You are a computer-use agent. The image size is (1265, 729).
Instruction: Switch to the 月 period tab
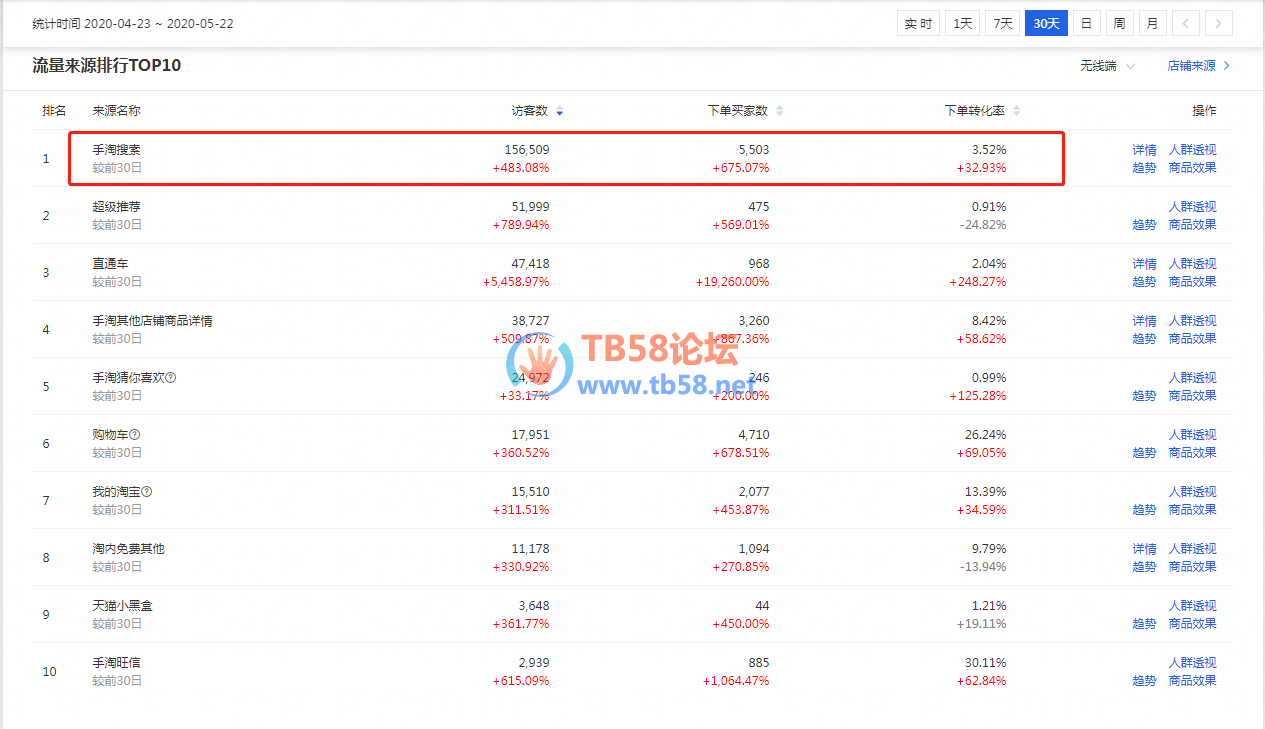(x=1153, y=24)
